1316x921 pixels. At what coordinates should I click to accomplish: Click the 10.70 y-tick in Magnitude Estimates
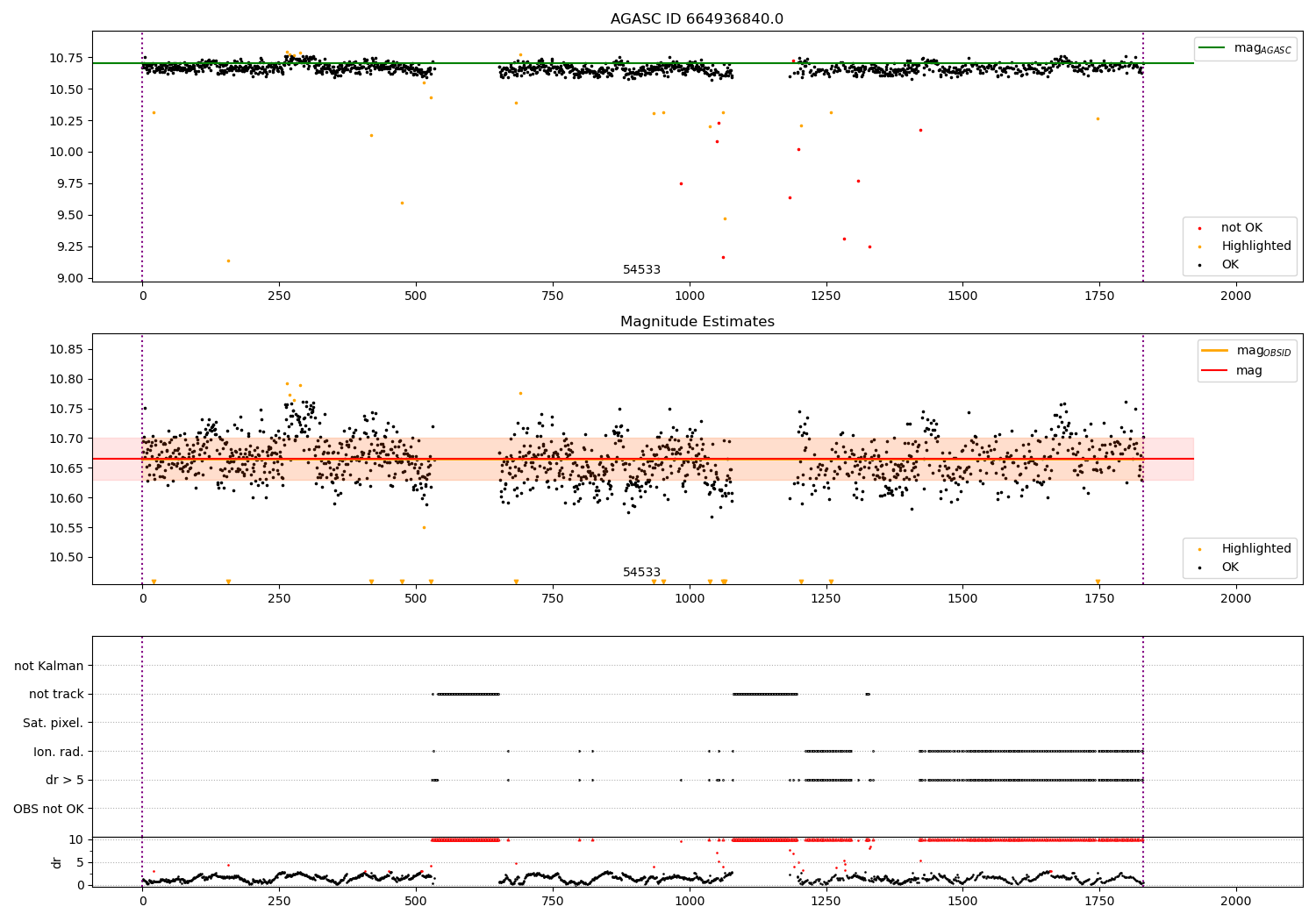pyautogui.click(x=67, y=439)
